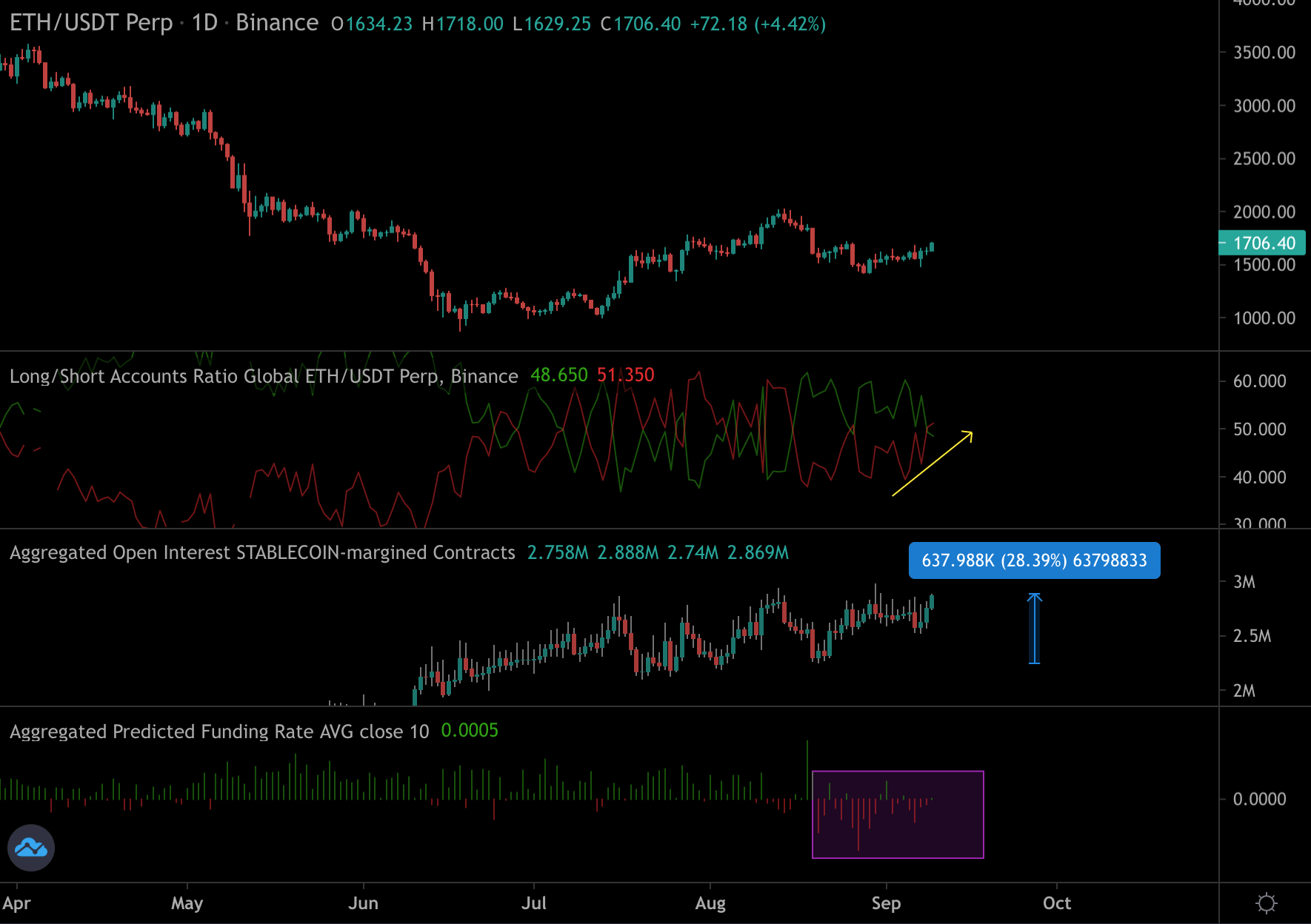Select the yellow trend arrow drawing
The width and height of the screenshot is (1311, 924).
932,463
